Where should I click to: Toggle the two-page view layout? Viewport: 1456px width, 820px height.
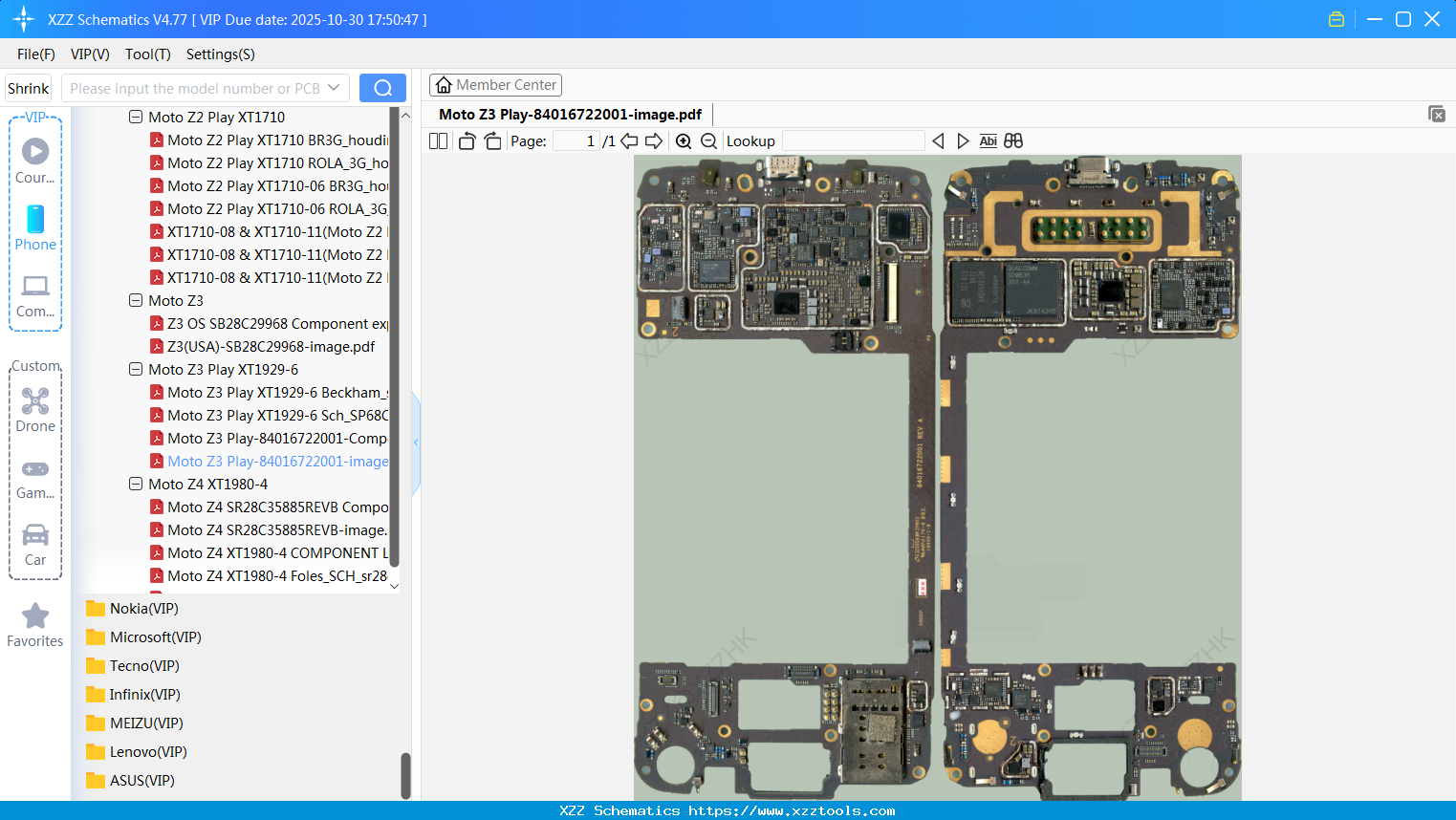(438, 141)
